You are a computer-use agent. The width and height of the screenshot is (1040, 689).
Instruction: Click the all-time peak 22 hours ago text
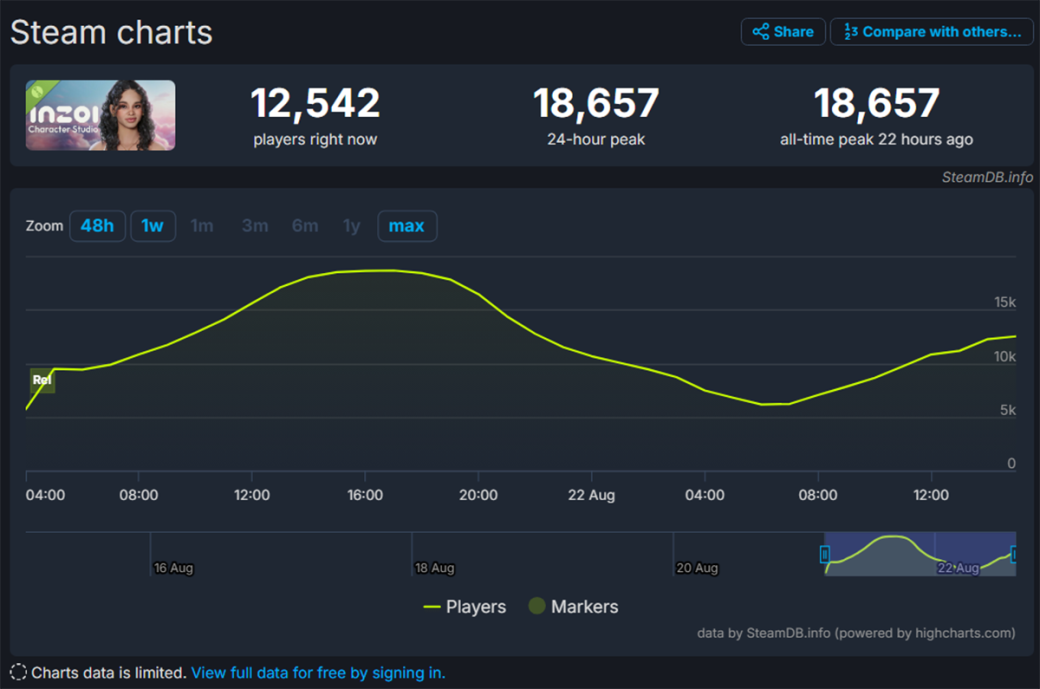[x=876, y=139]
